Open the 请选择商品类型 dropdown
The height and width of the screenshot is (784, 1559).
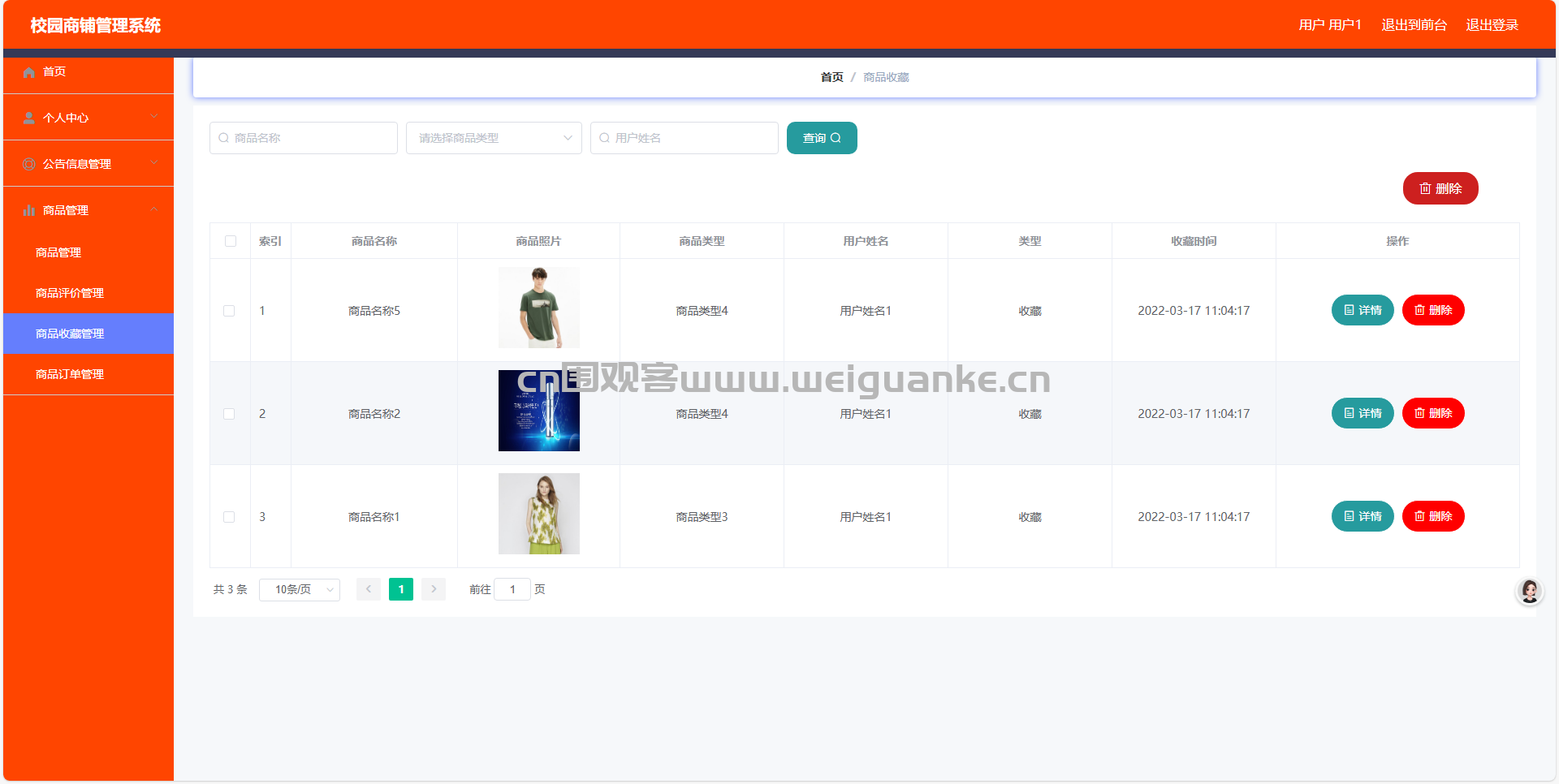tap(494, 138)
